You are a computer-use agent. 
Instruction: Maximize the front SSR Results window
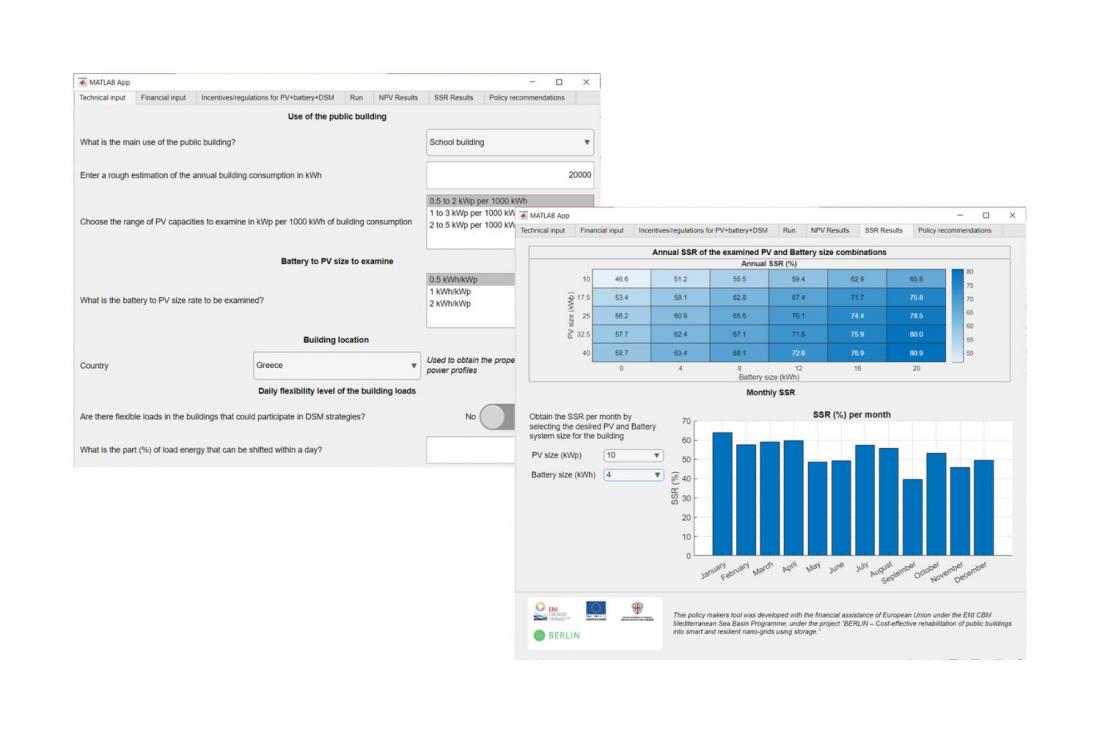coord(986,215)
